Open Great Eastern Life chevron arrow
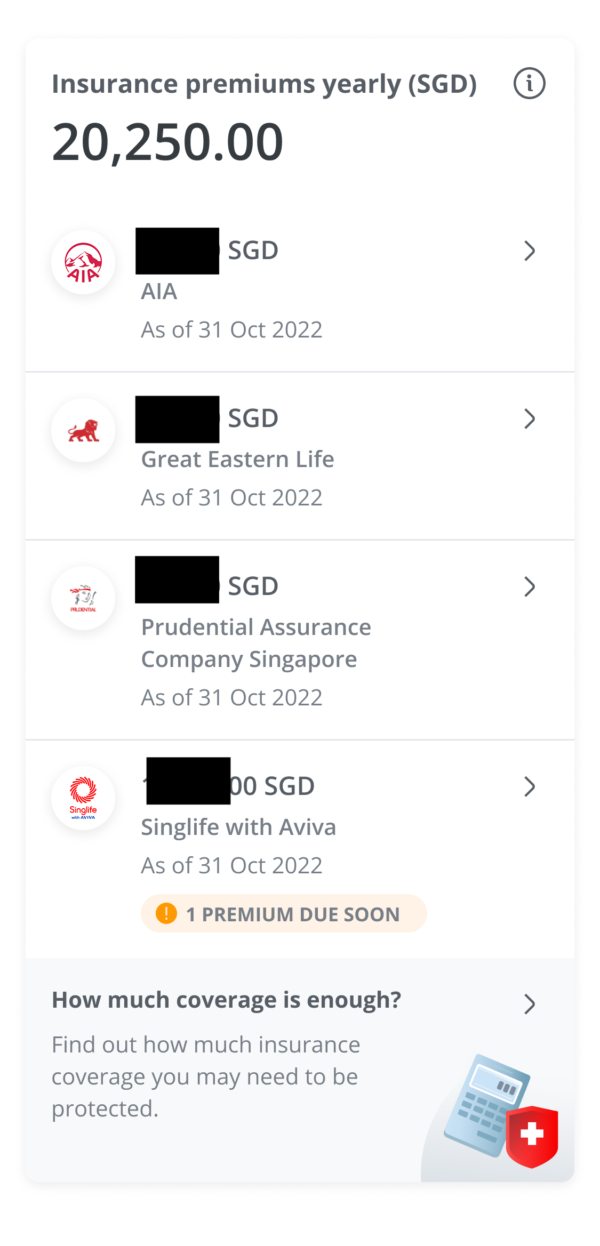600x1246 pixels. point(530,419)
